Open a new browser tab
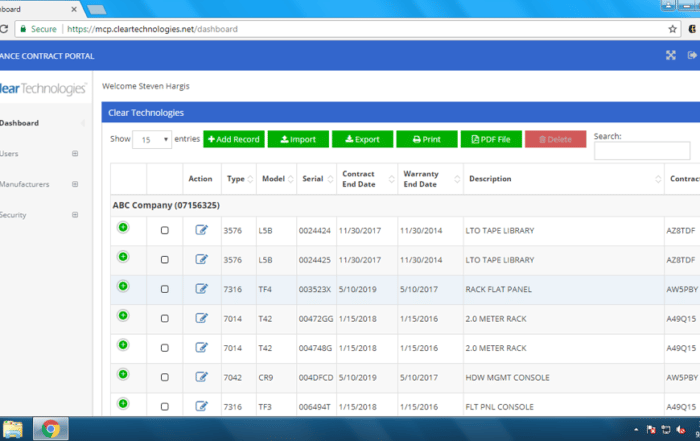 click(x=97, y=9)
